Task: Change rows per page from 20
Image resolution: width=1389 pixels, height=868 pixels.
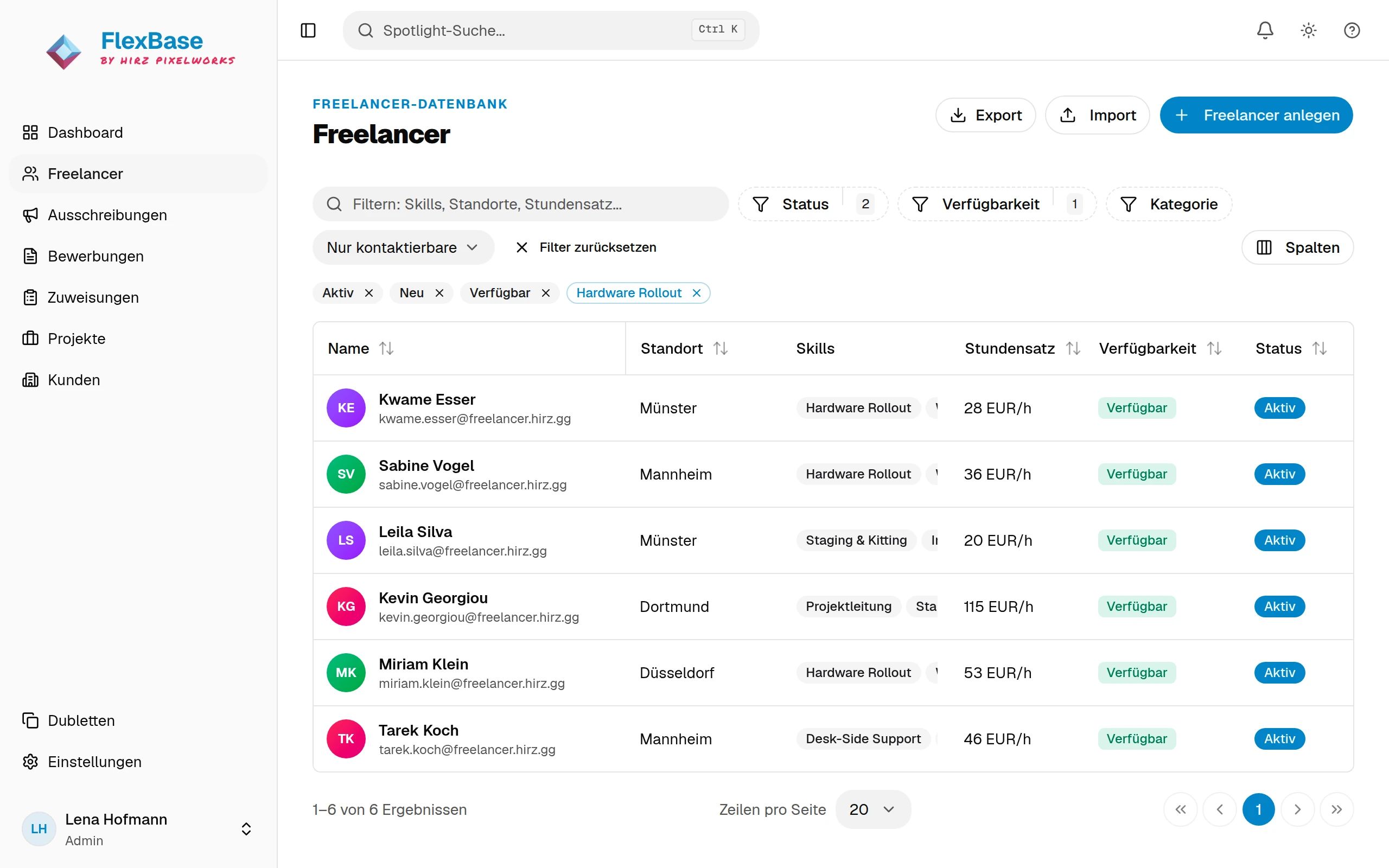Action: tap(872, 809)
